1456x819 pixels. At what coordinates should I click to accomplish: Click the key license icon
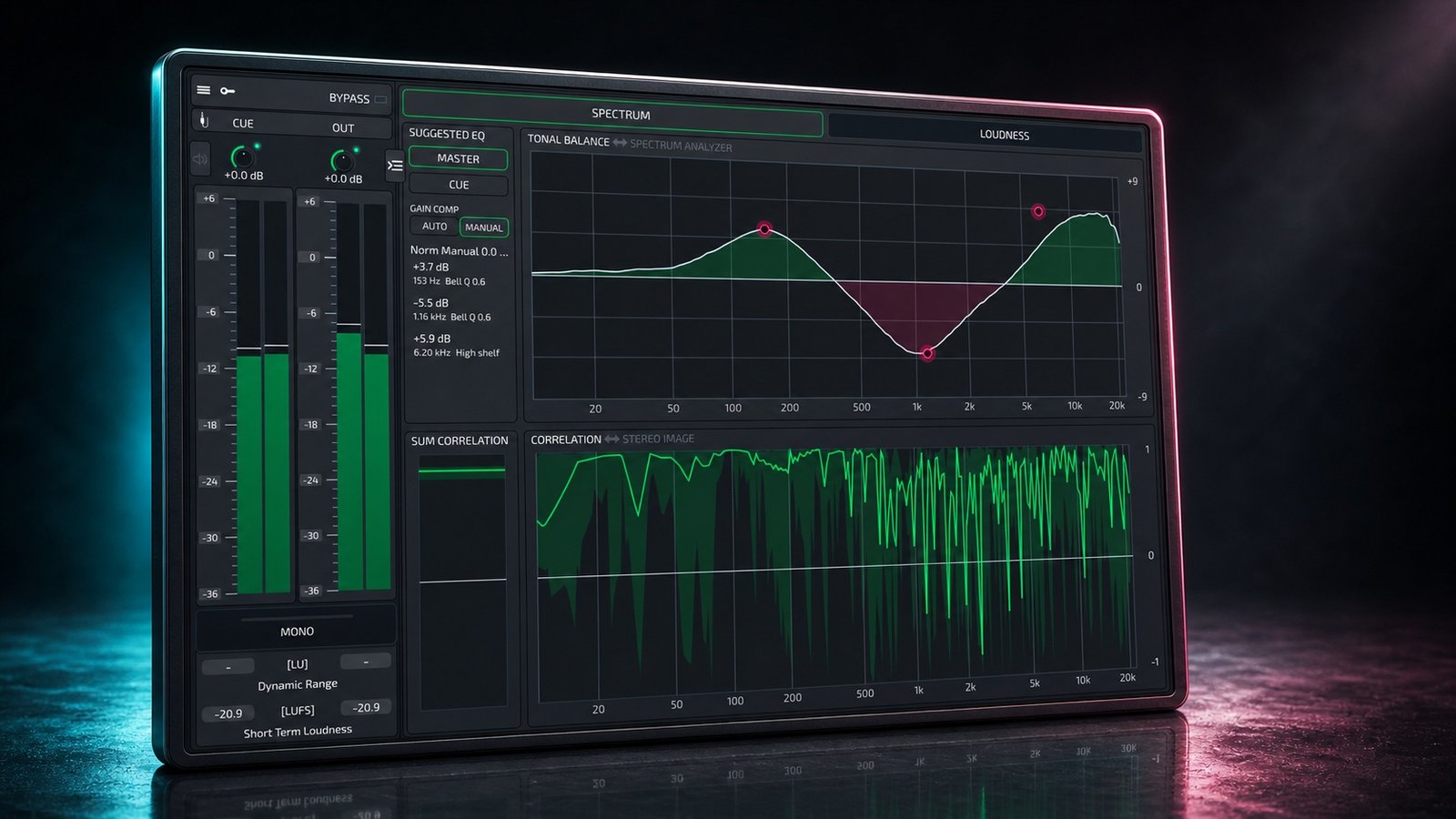[227, 91]
